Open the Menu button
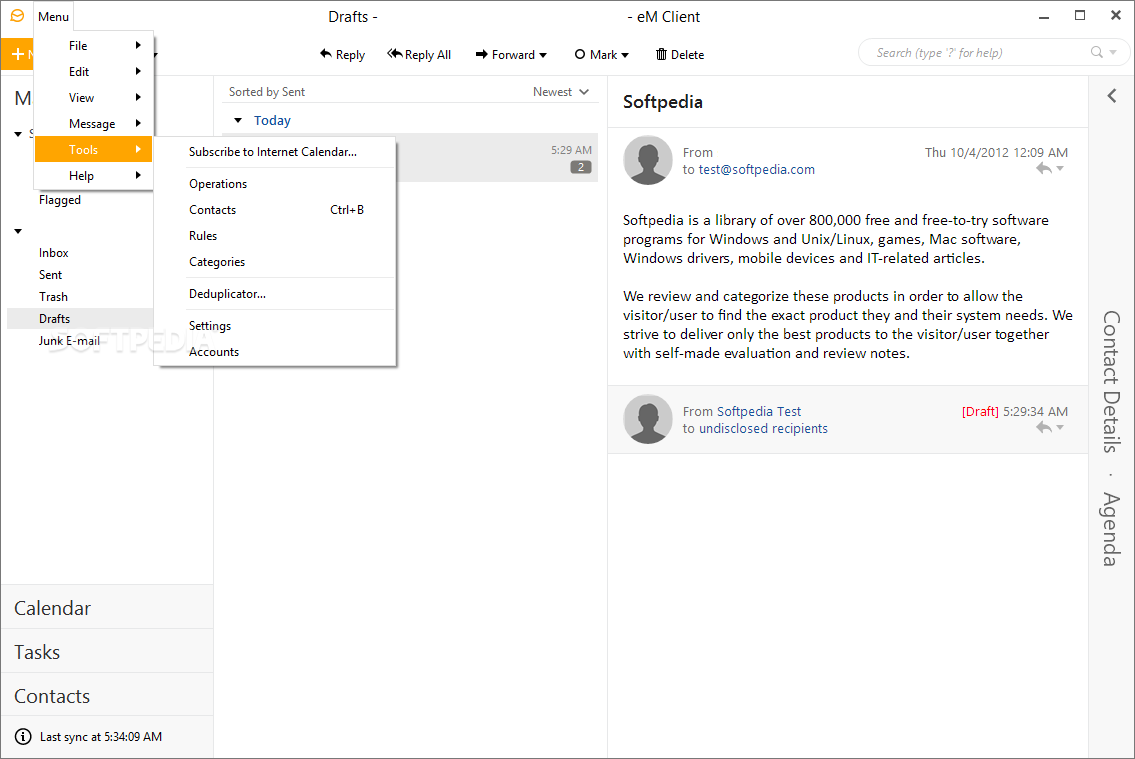The image size is (1135, 759). 54,17
